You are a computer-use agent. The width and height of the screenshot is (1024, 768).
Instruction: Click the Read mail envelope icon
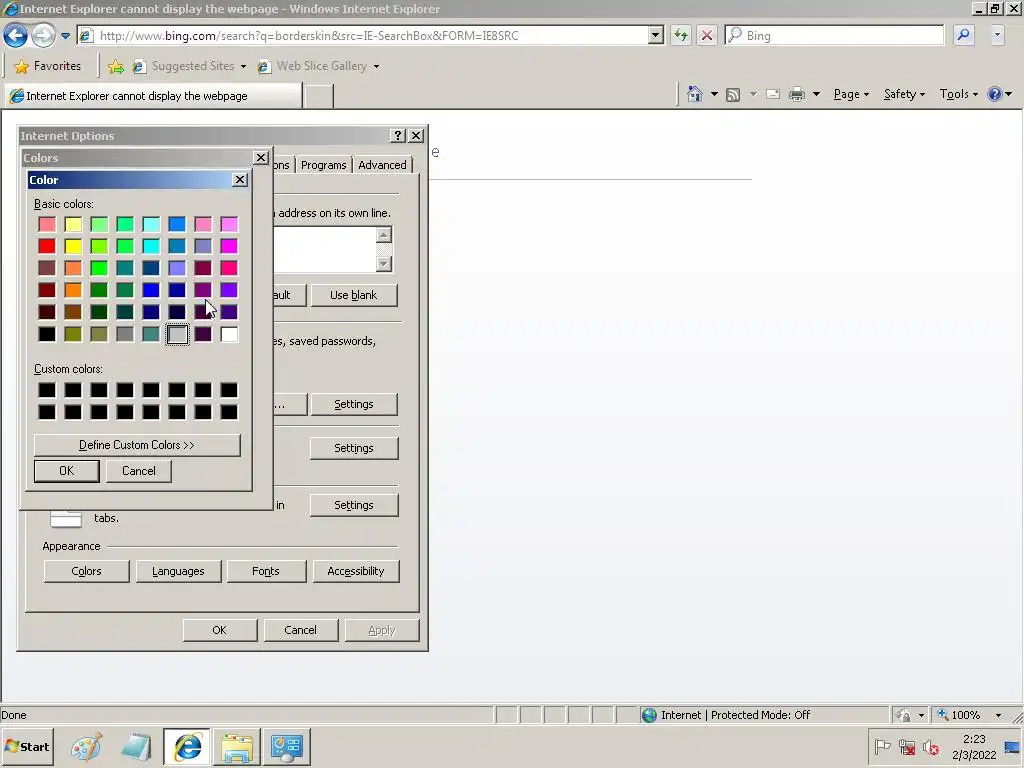(x=773, y=95)
